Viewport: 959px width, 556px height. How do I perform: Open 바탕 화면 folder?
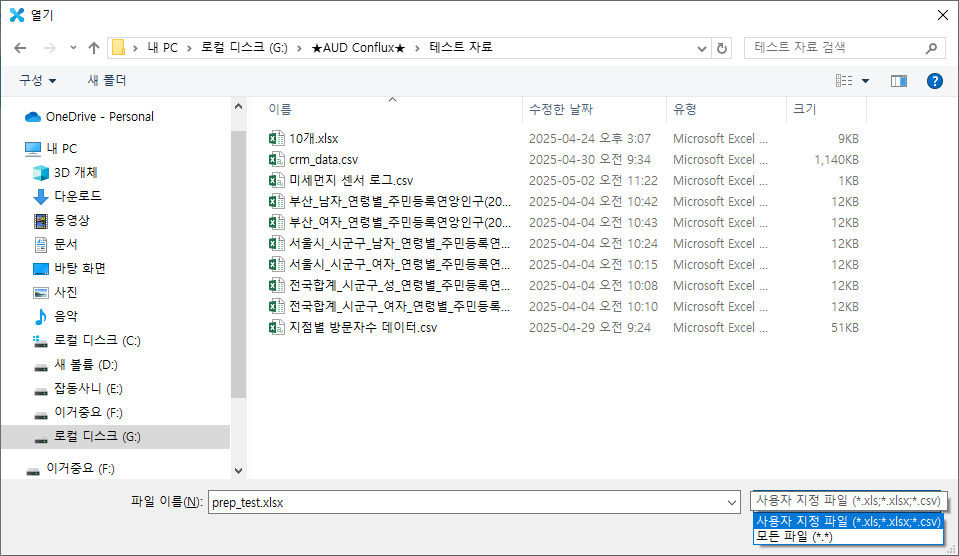click(68, 269)
